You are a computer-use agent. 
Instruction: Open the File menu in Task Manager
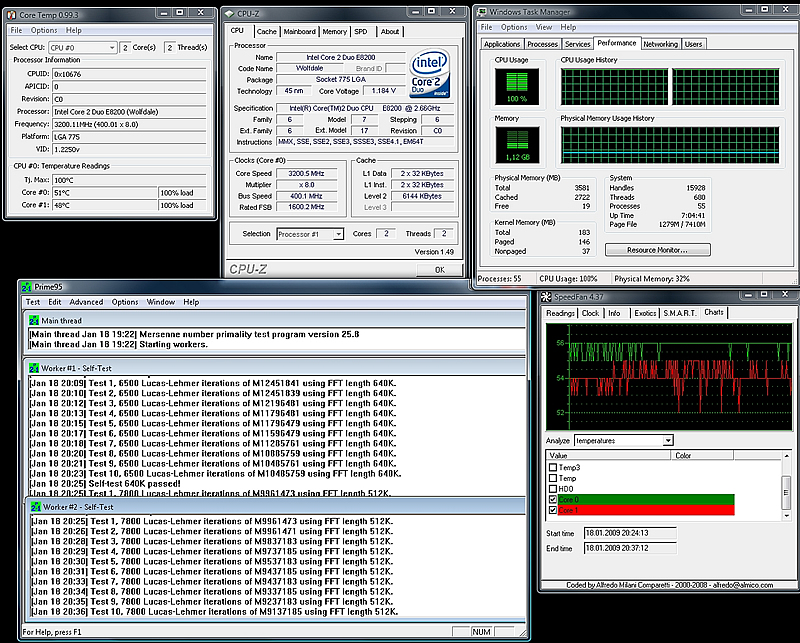coord(486,27)
